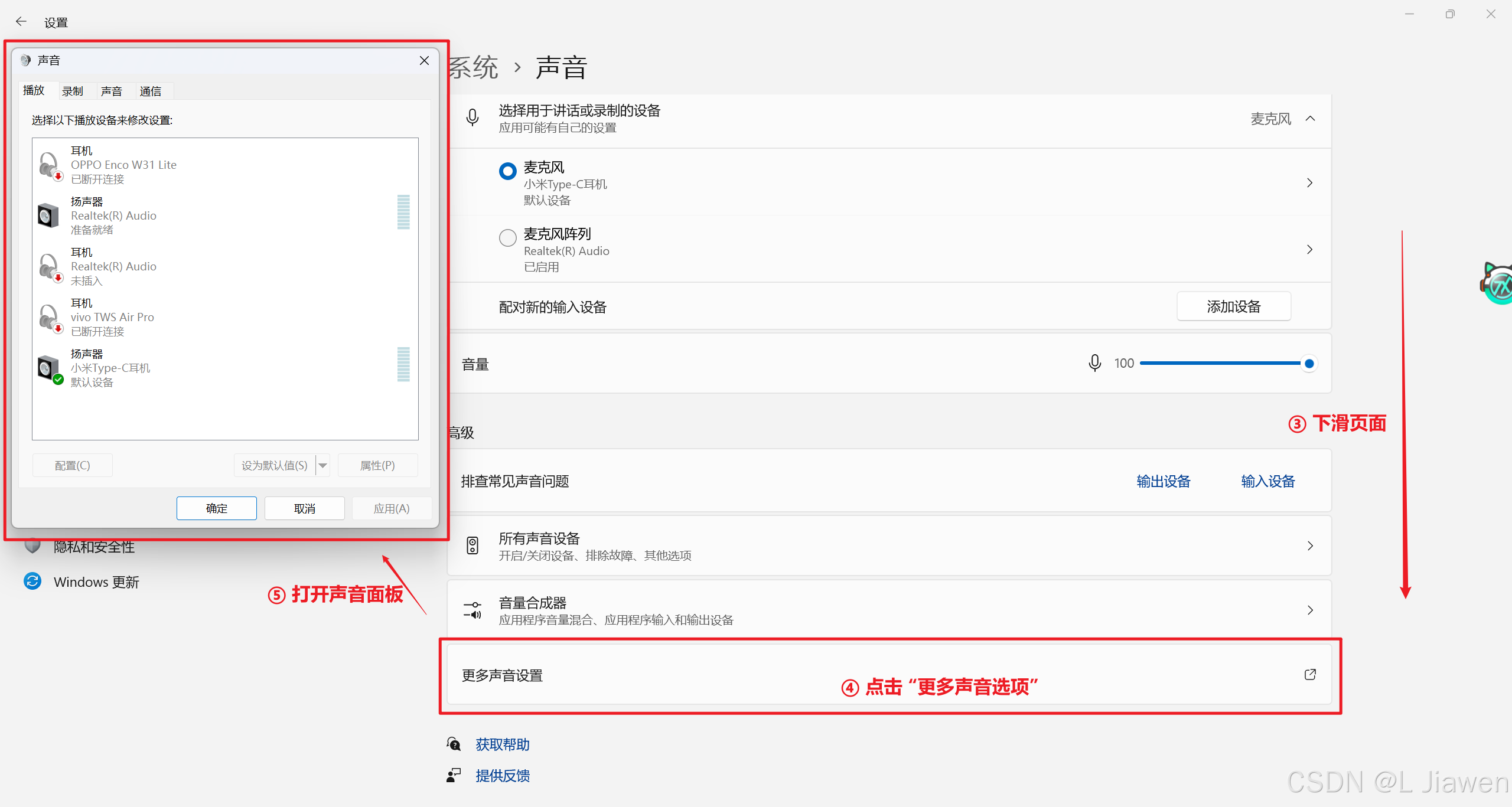
Task: Select the 麦克风阵列 Realtek radio button
Action: click(507, 238)
